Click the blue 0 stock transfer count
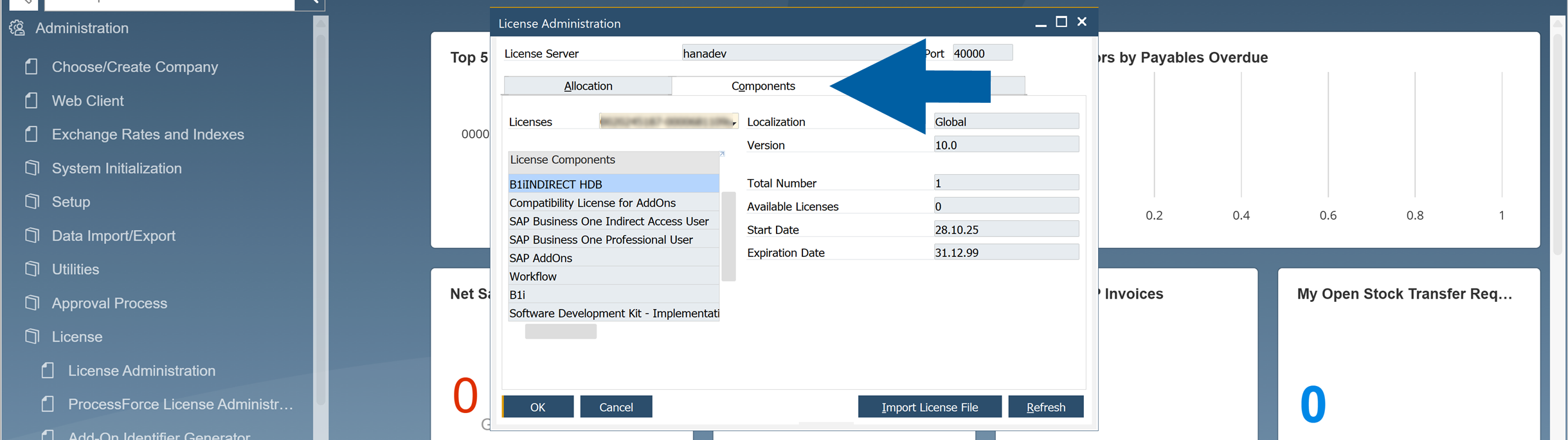Screen dimensions: 1568x440 1313,405
